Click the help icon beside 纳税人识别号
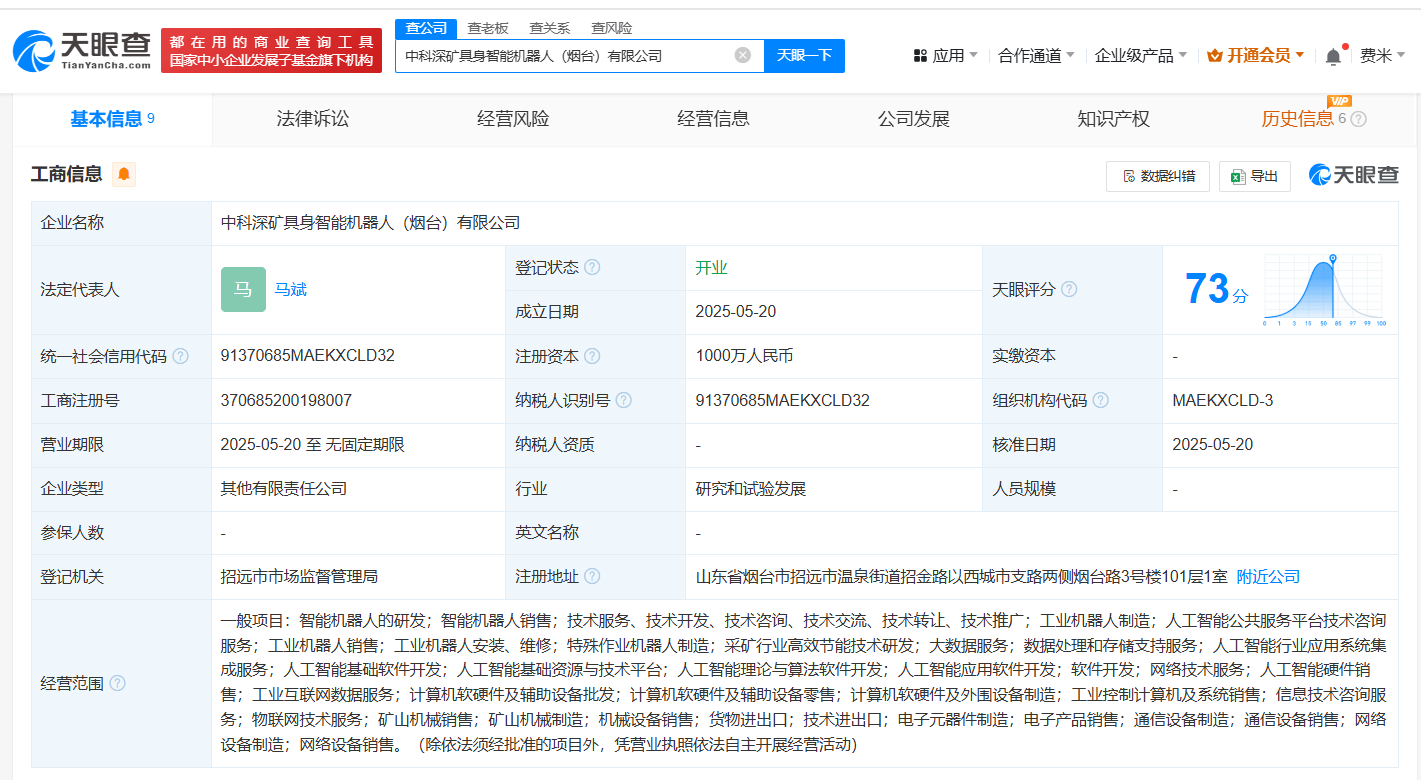The width and height of the screenshot is (1421, 780). click(624, 399)
